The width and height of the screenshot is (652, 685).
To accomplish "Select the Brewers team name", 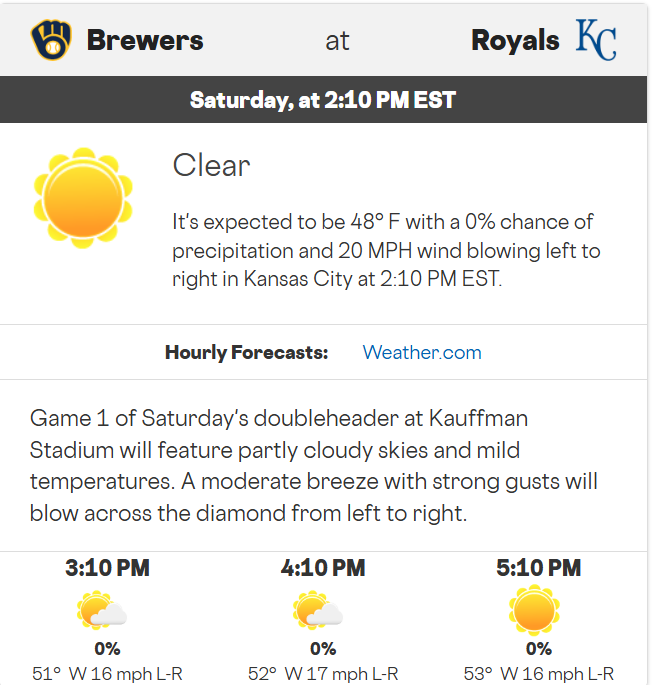I will pyautogui.click(x=145, y=41).
